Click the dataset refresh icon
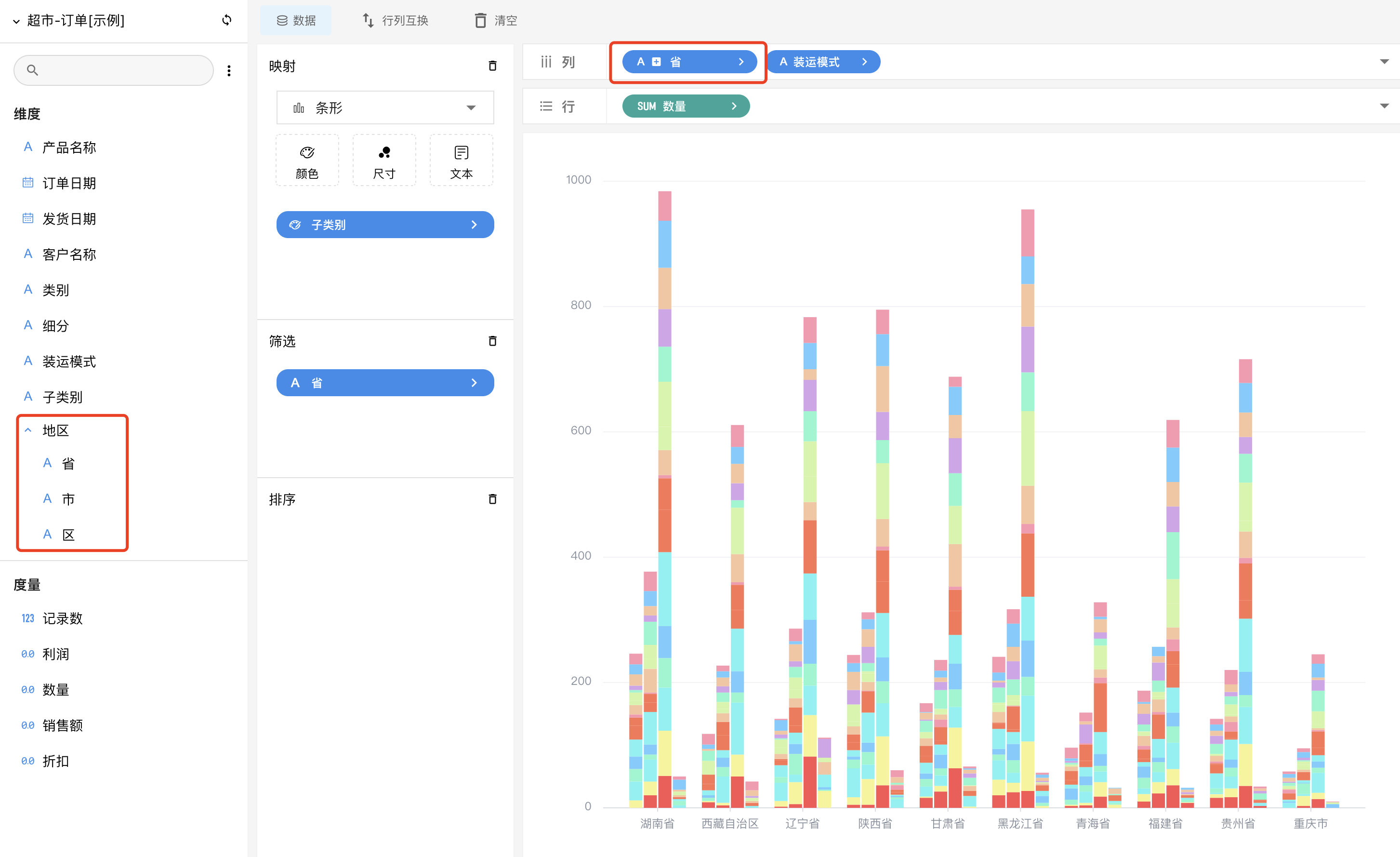Image resolution: width=1400 pixels, height=857 pixels. point(227,20)
